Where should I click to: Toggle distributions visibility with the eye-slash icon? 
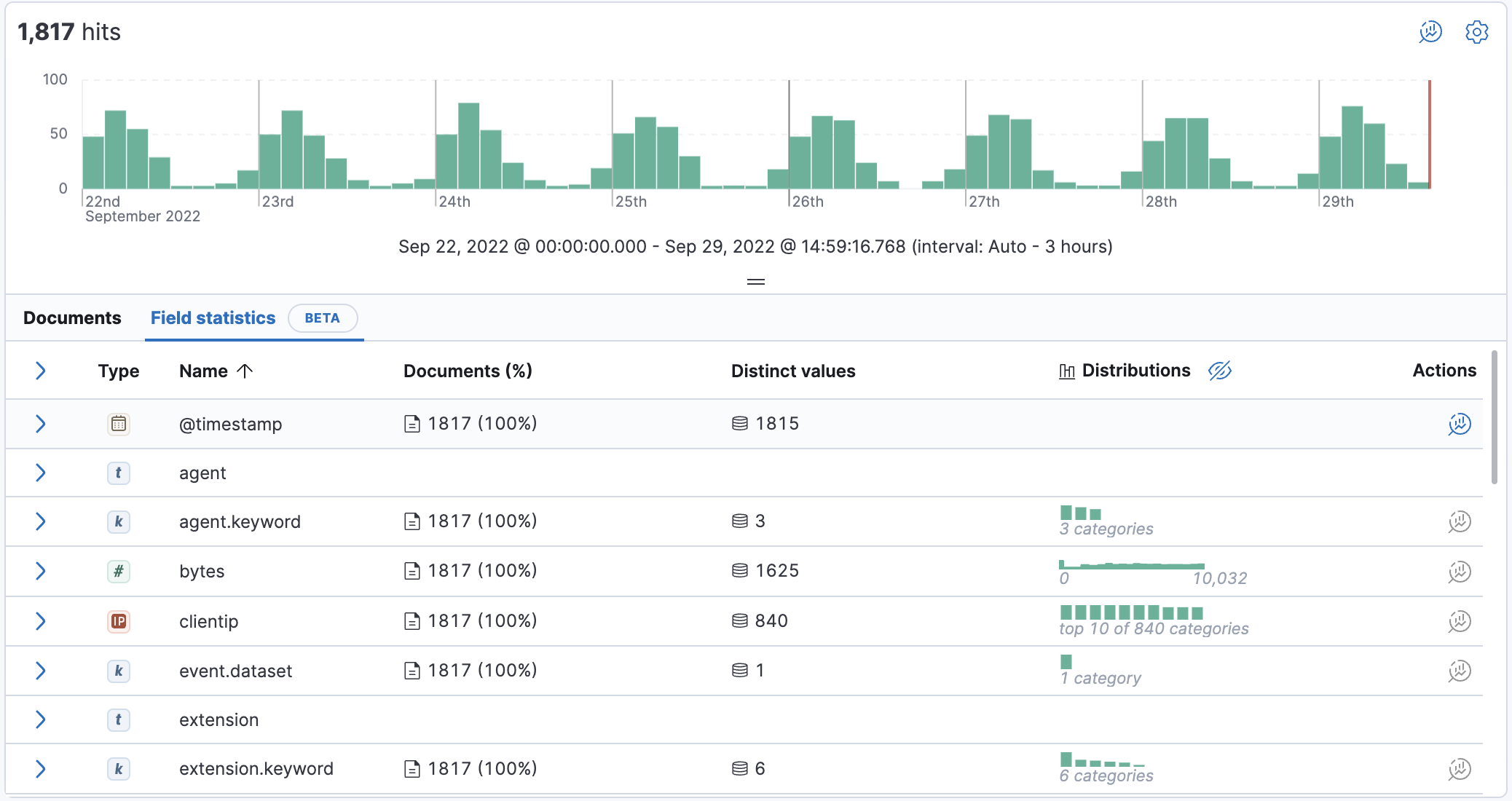tap(1220, 371)
